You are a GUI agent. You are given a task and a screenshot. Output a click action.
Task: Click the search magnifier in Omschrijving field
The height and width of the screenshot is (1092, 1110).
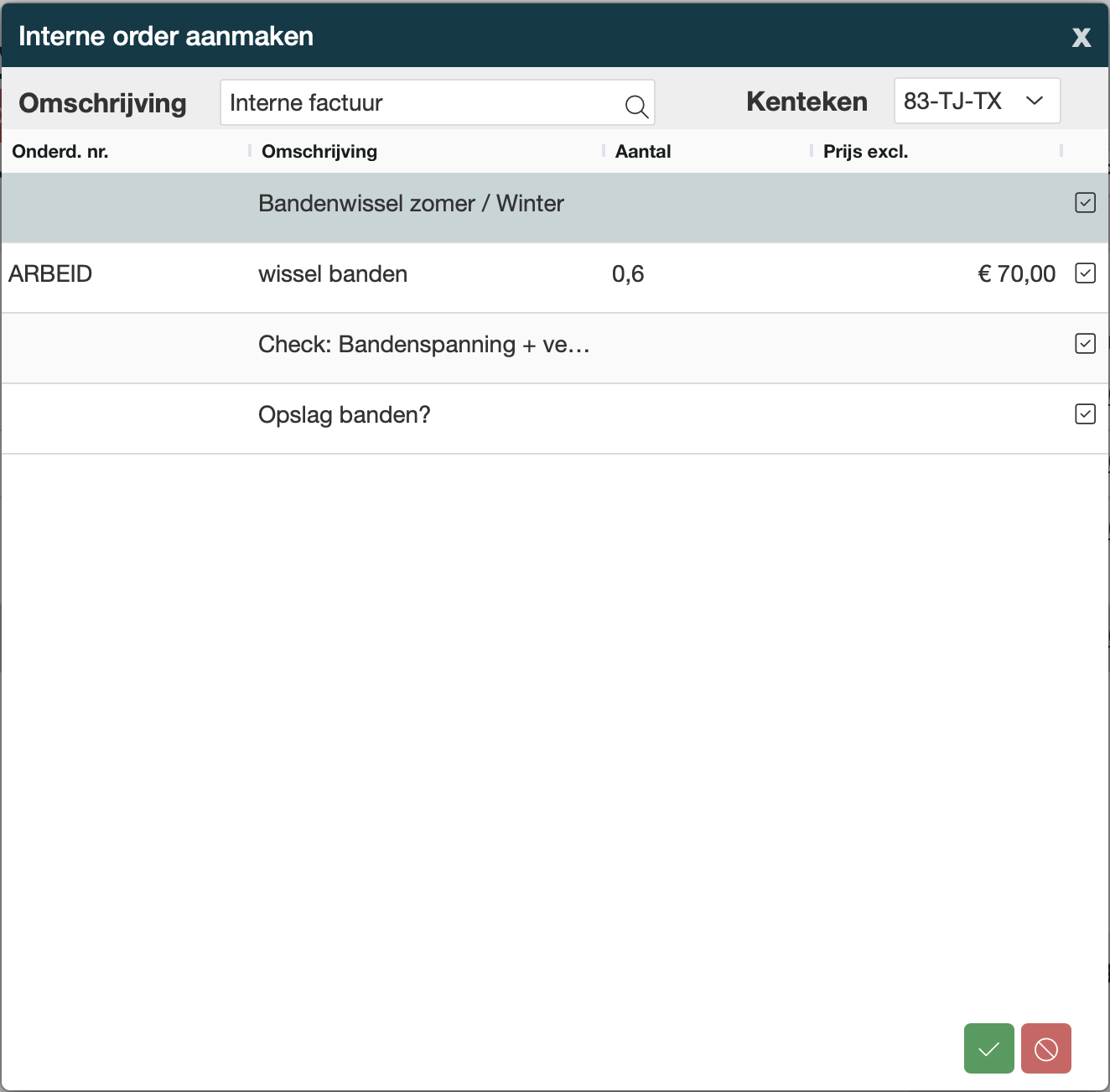point(636,106)
